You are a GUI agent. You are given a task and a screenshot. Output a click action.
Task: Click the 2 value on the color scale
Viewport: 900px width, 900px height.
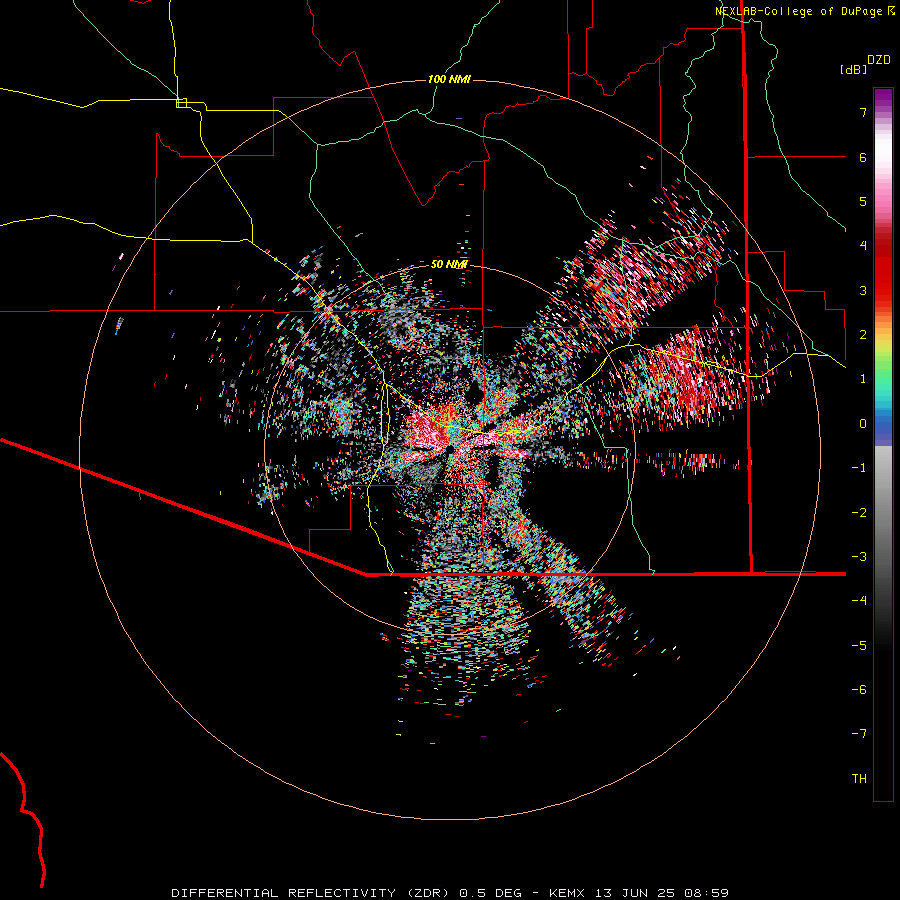pos(863,335)
